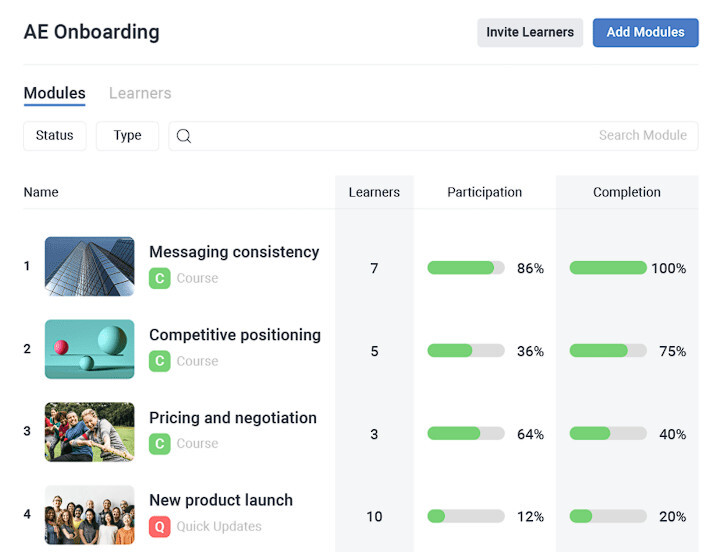Open the Pricing and negotiation module
Image resolution: width=720 pixels, height=552 pixels.
click(x=233, y=418)
